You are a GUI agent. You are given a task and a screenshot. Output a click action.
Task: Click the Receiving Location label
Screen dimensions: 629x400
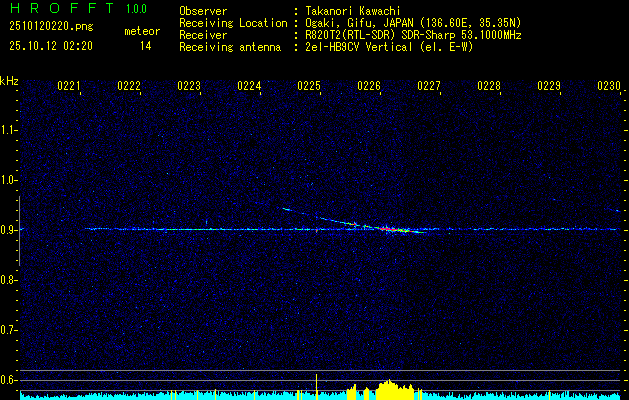click(x=233, y=23)
